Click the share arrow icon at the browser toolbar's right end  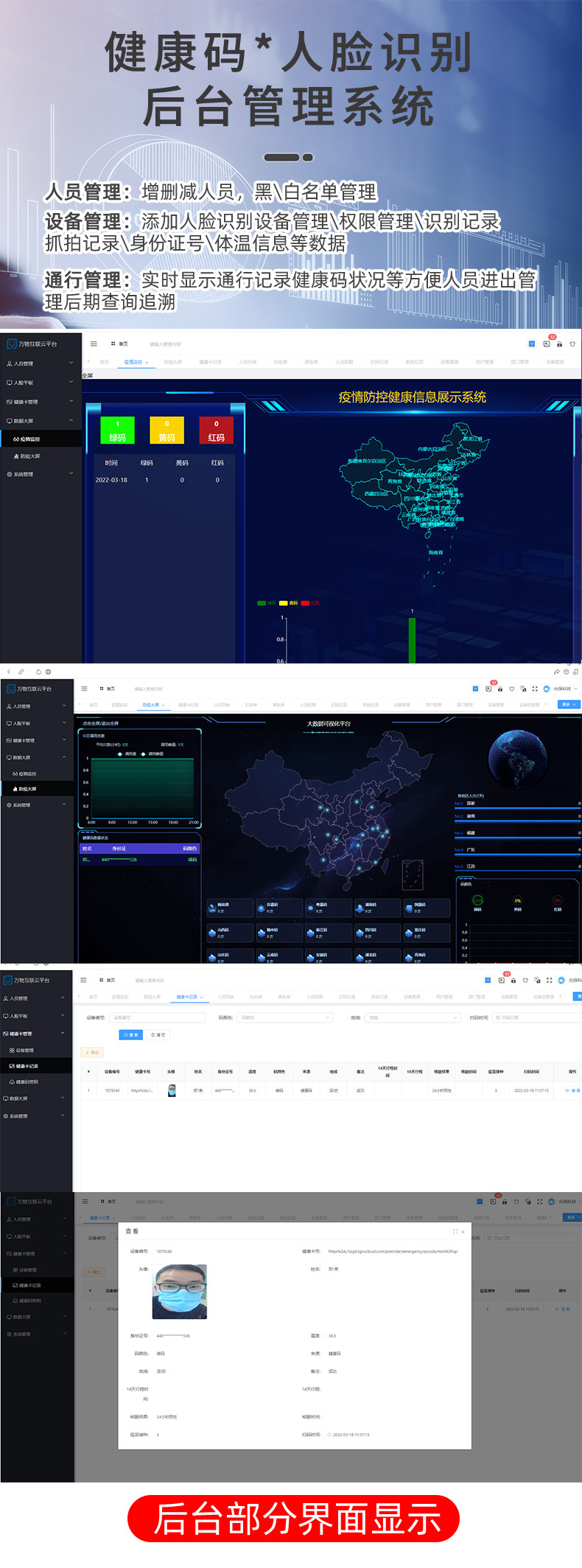(x=557, y=672)
